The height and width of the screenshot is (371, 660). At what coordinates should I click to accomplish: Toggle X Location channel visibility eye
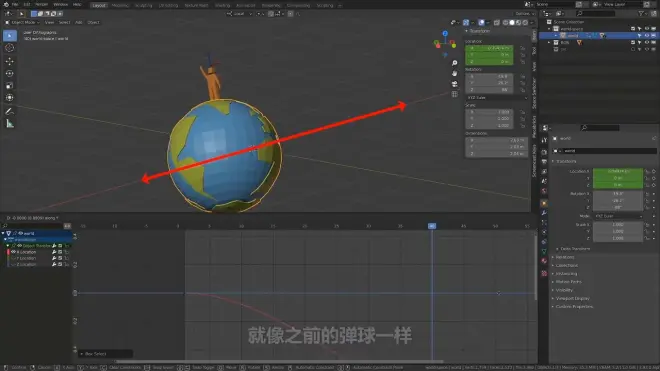click(13, 252)
